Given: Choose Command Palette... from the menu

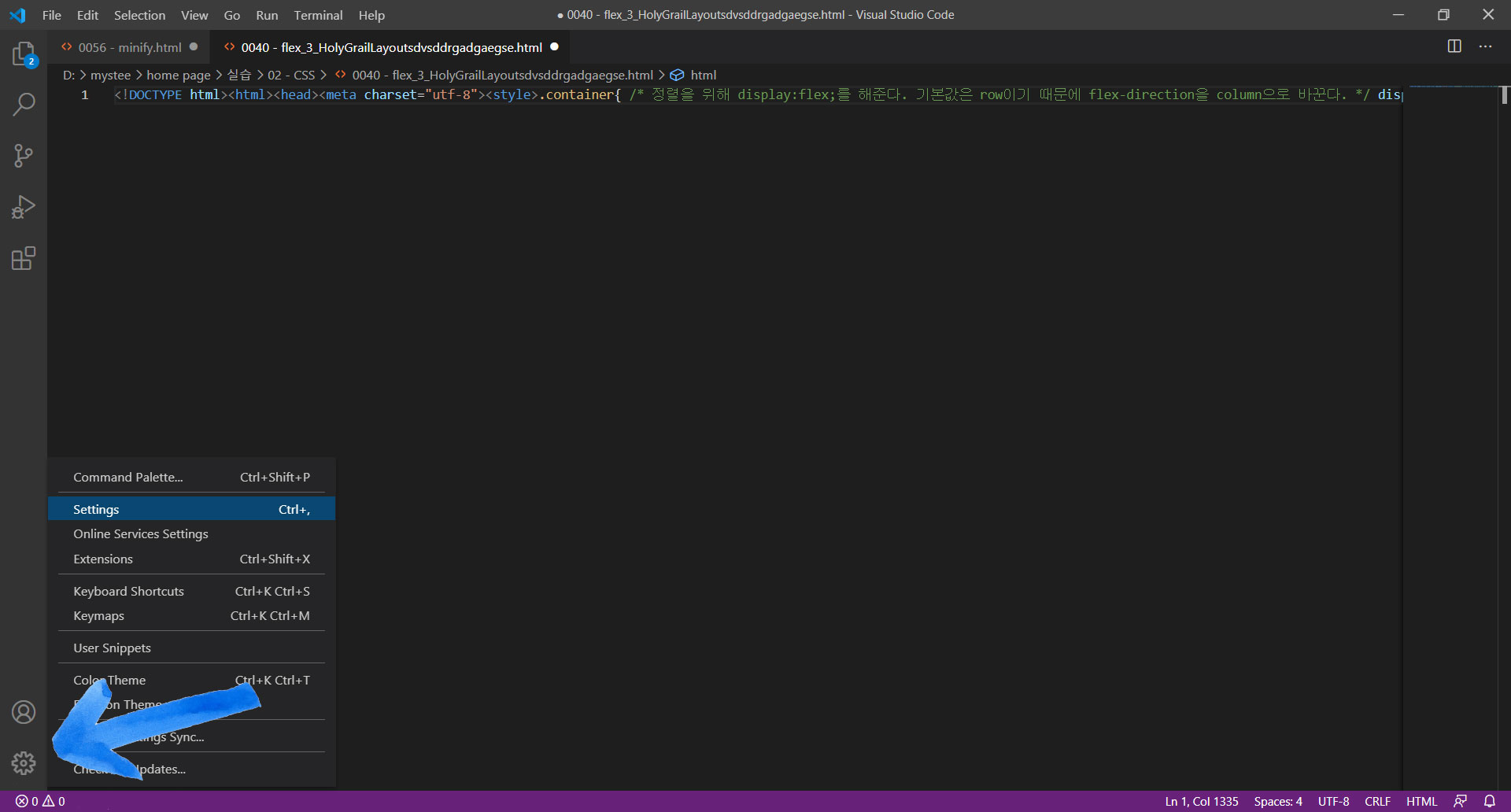Looking at the screenshot, I should [x=191, y=477].
